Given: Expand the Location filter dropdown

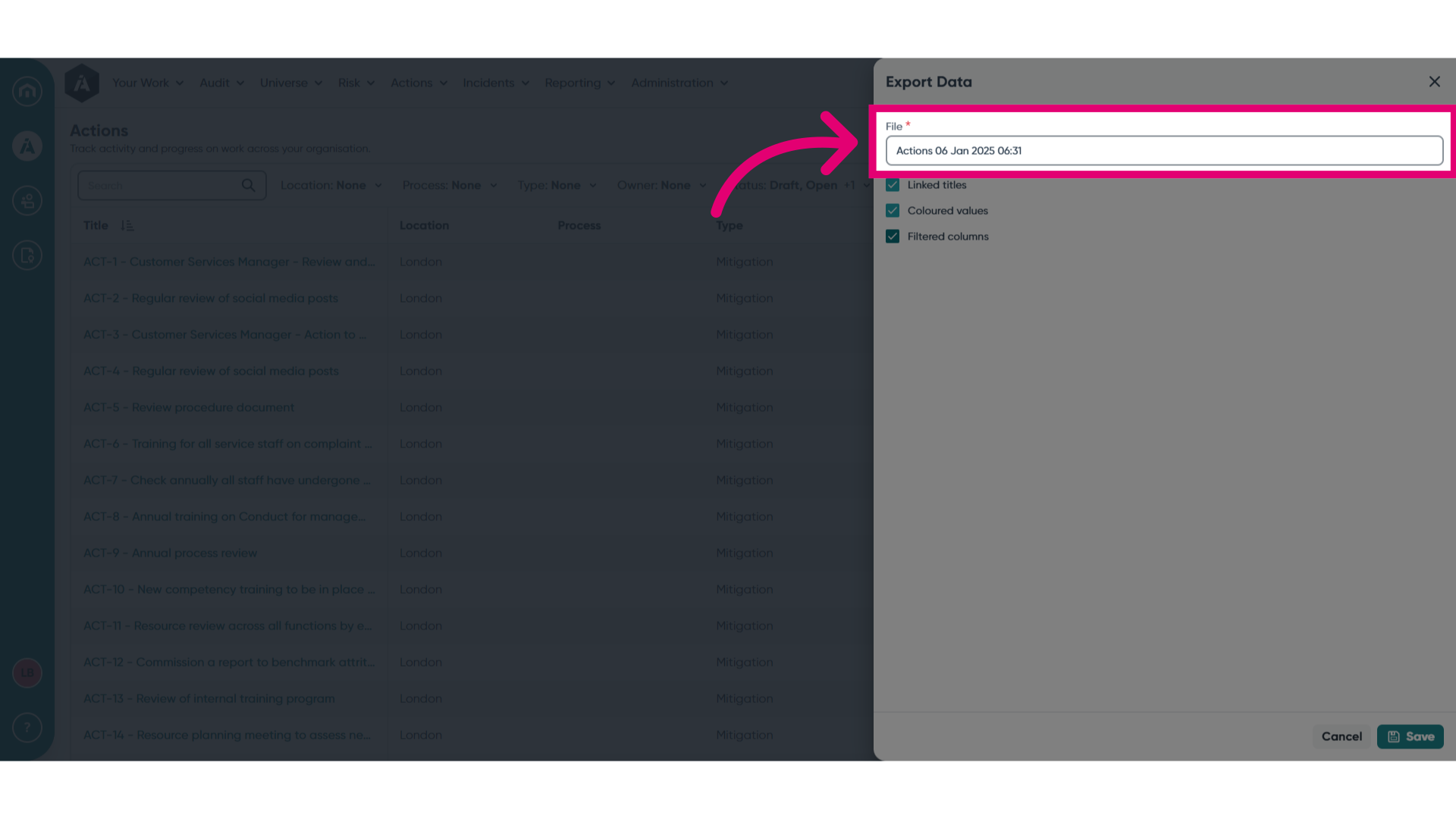Looking at the screenshot, I should coord(331,185).
